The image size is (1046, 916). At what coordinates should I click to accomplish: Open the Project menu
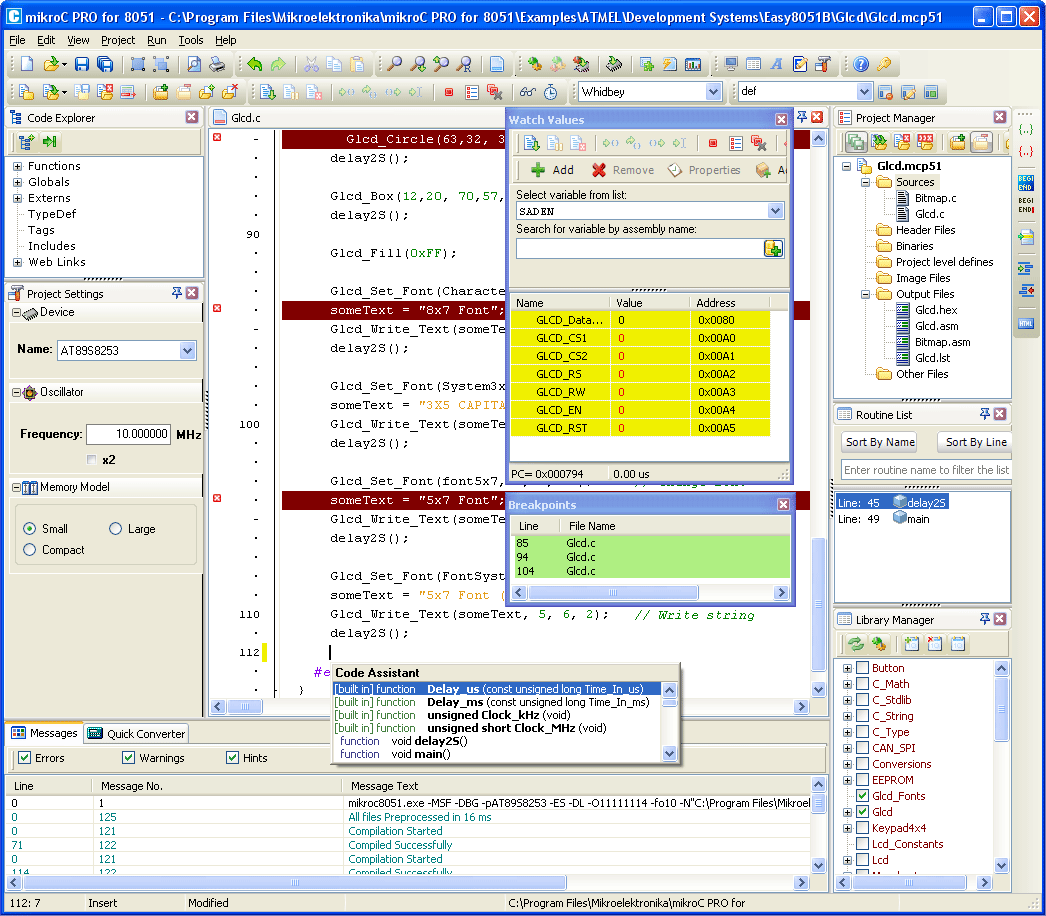(118, 40)
